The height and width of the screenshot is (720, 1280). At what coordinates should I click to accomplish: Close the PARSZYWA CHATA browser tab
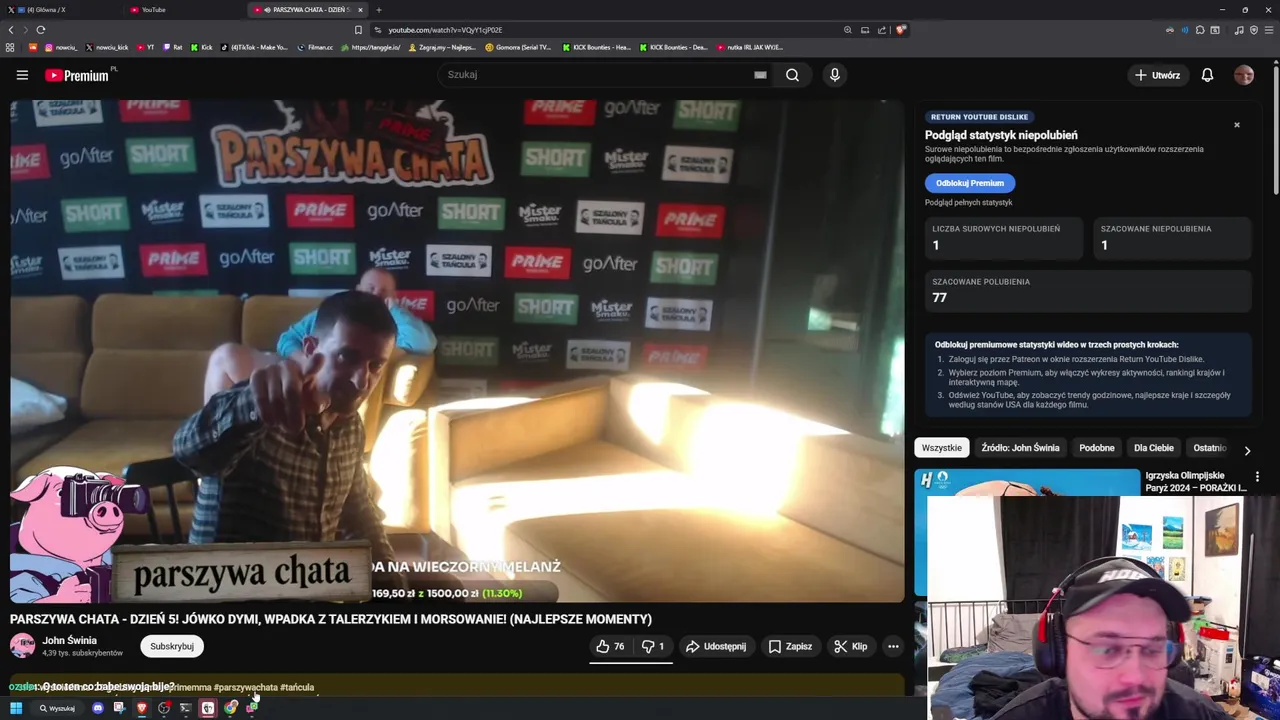[x=360, y=10]
